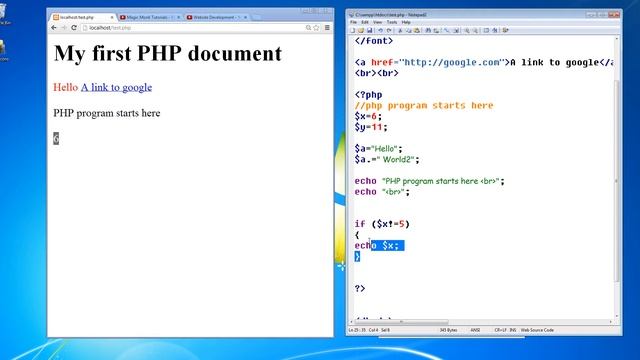The image size is (640, 360).
Task: Click the 'My first PHP document' heading
Action: coord(168,53)
